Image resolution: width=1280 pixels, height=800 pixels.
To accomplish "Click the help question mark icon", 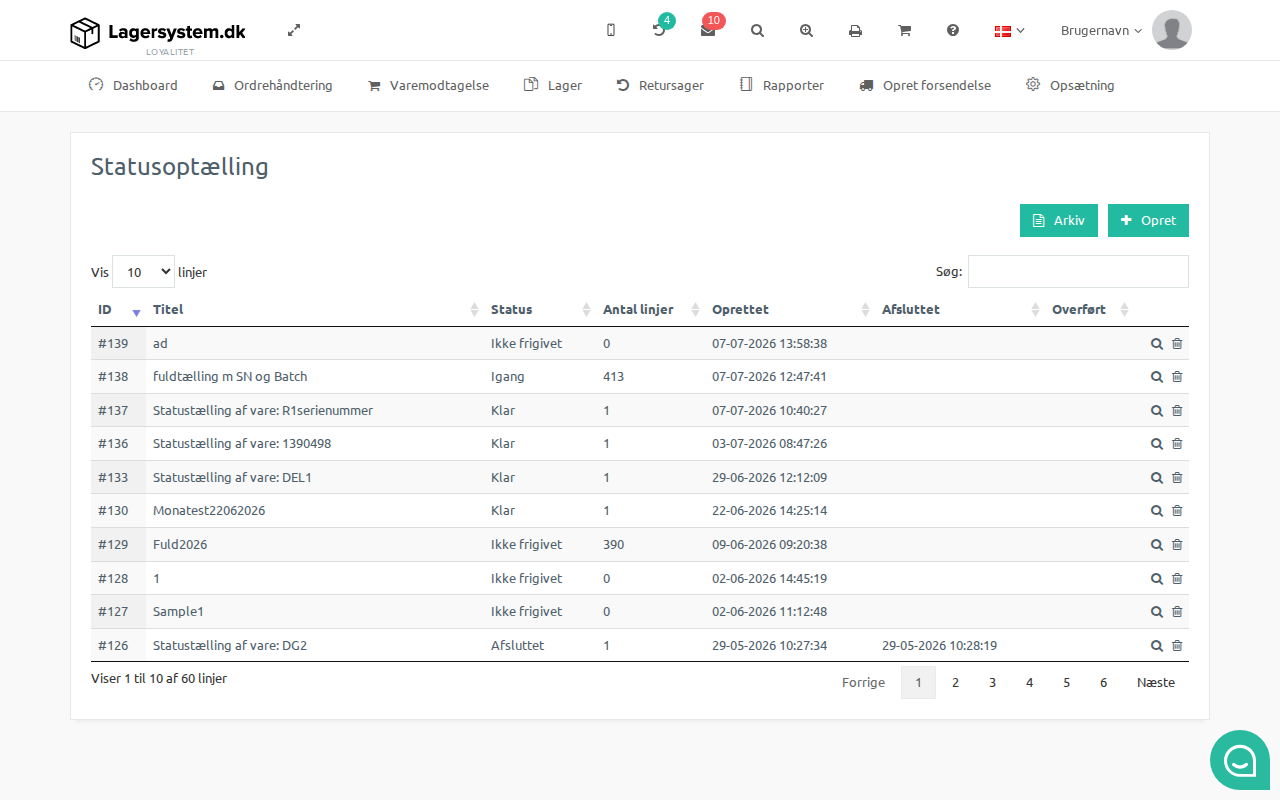I will coord(953,31).
